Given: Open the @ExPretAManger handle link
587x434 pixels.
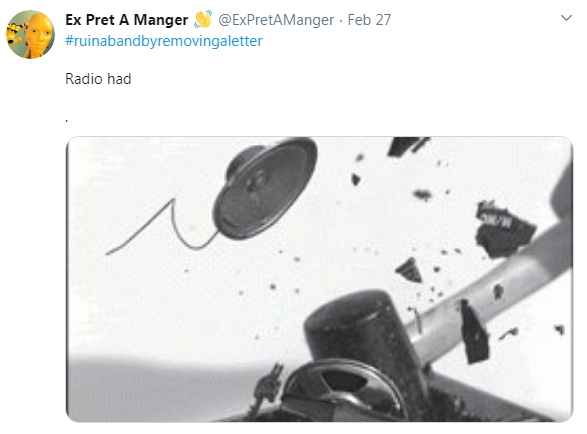Looking at the screenshot, I should click(x=276, y=20).
